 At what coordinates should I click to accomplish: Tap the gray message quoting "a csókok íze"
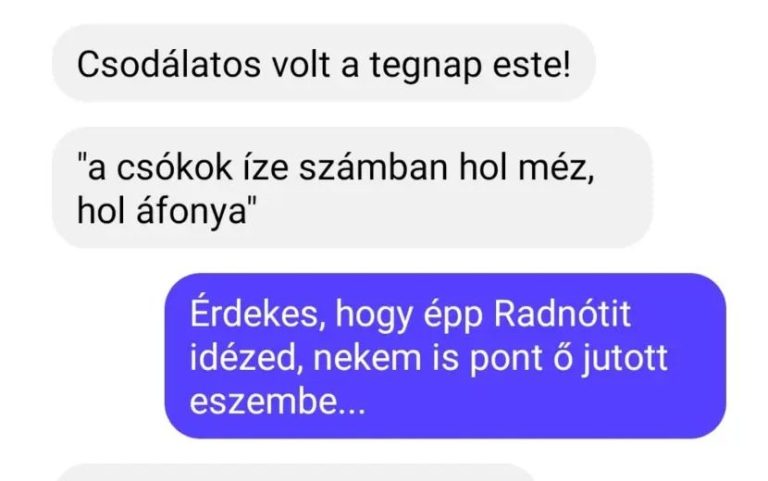(353, 188)
